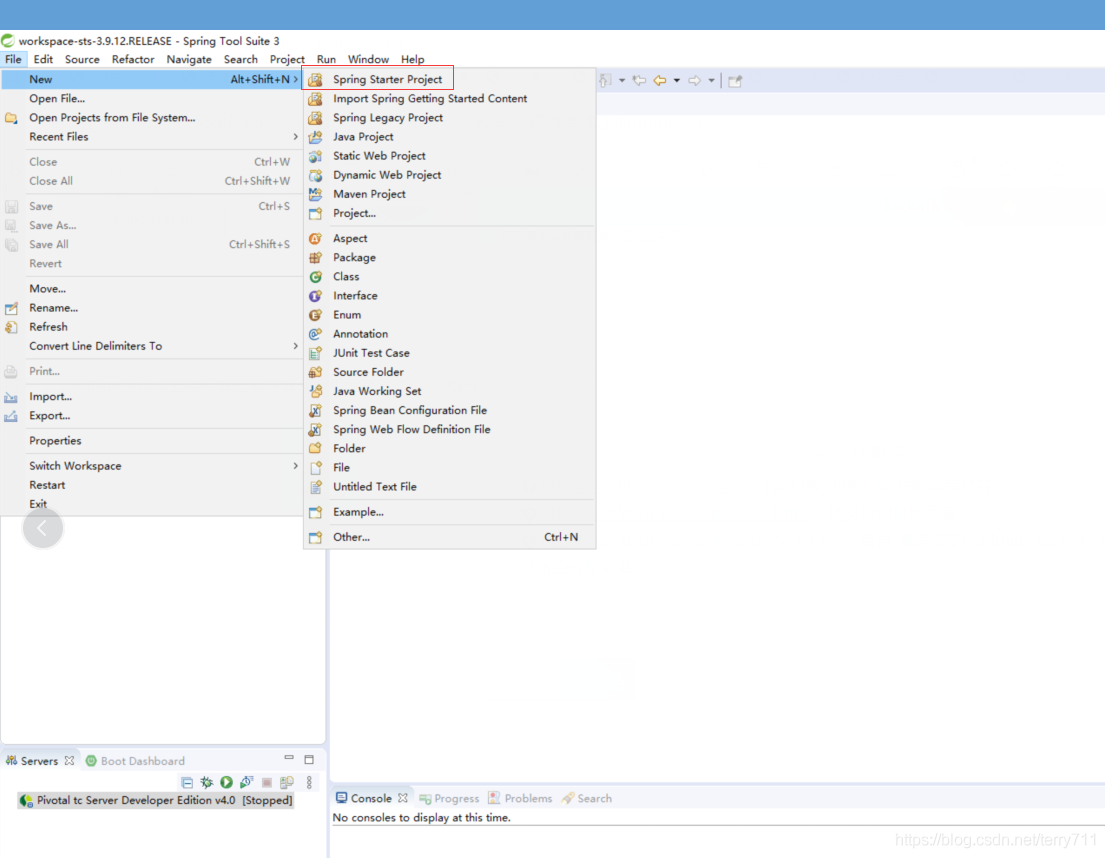Image resolution: width=1105 pixels, height=858 pixels.
Task: Select Static Web Project option
Action: pos(379,155)
